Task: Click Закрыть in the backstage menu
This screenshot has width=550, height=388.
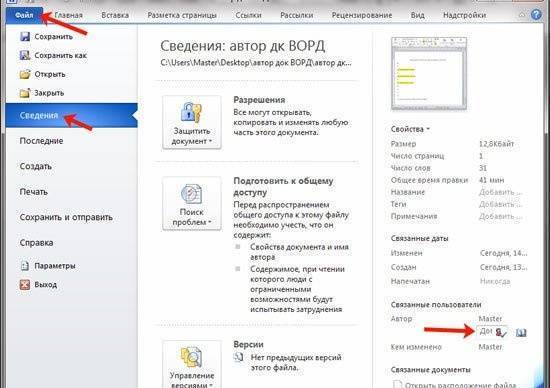Action: [x=49, y=93]
